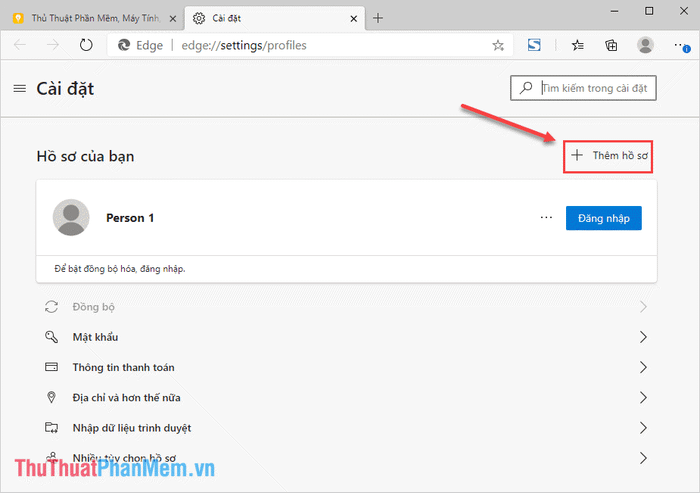Click the Đồng bộ sync icon
700x493 pixels.
51,307
